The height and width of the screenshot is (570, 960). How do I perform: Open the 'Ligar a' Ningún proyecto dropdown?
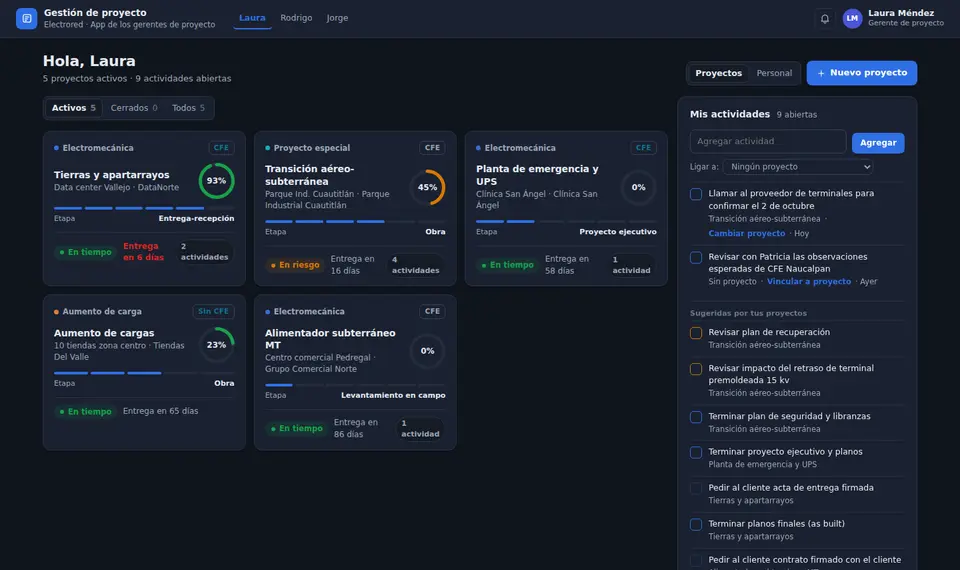click(x=798, y=167)
